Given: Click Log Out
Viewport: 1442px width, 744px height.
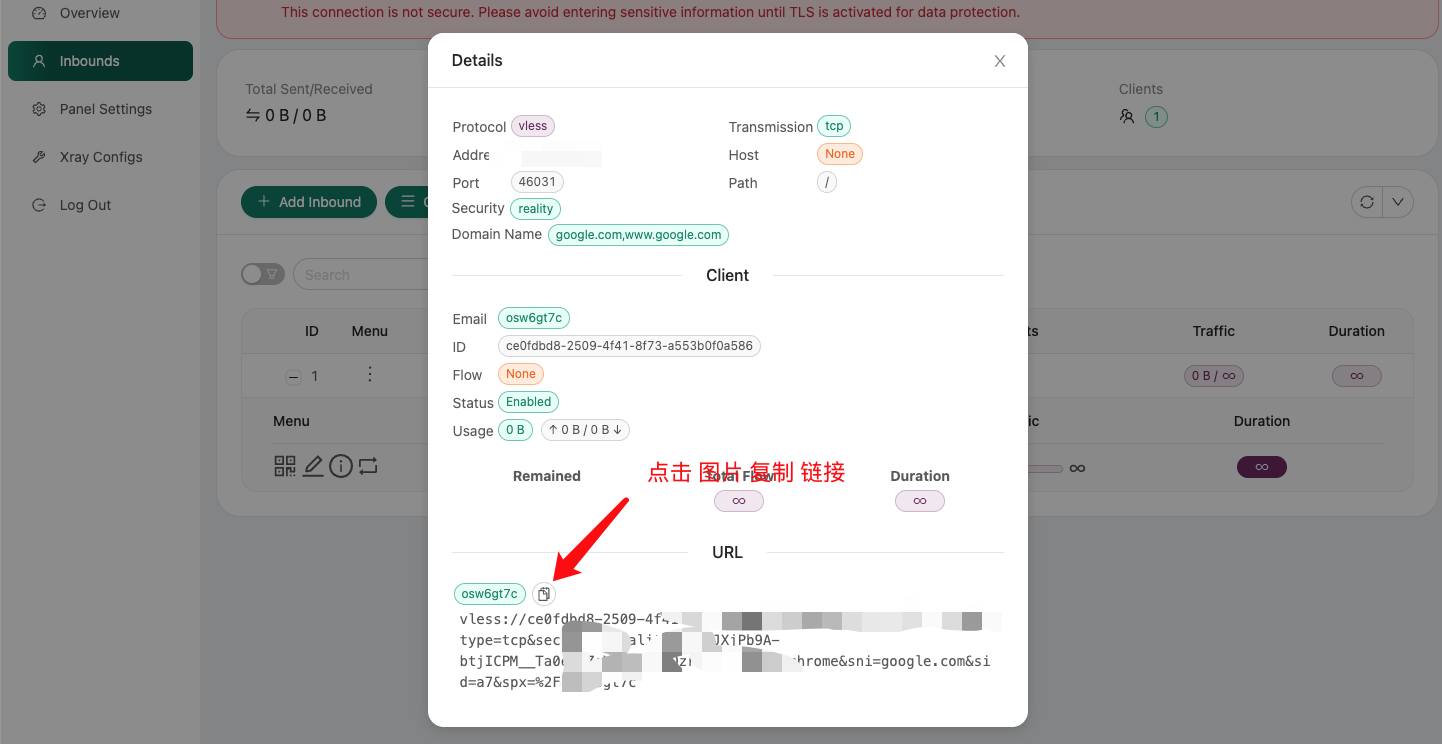Looking at the screenshot, I should click(x=85, y=205).
